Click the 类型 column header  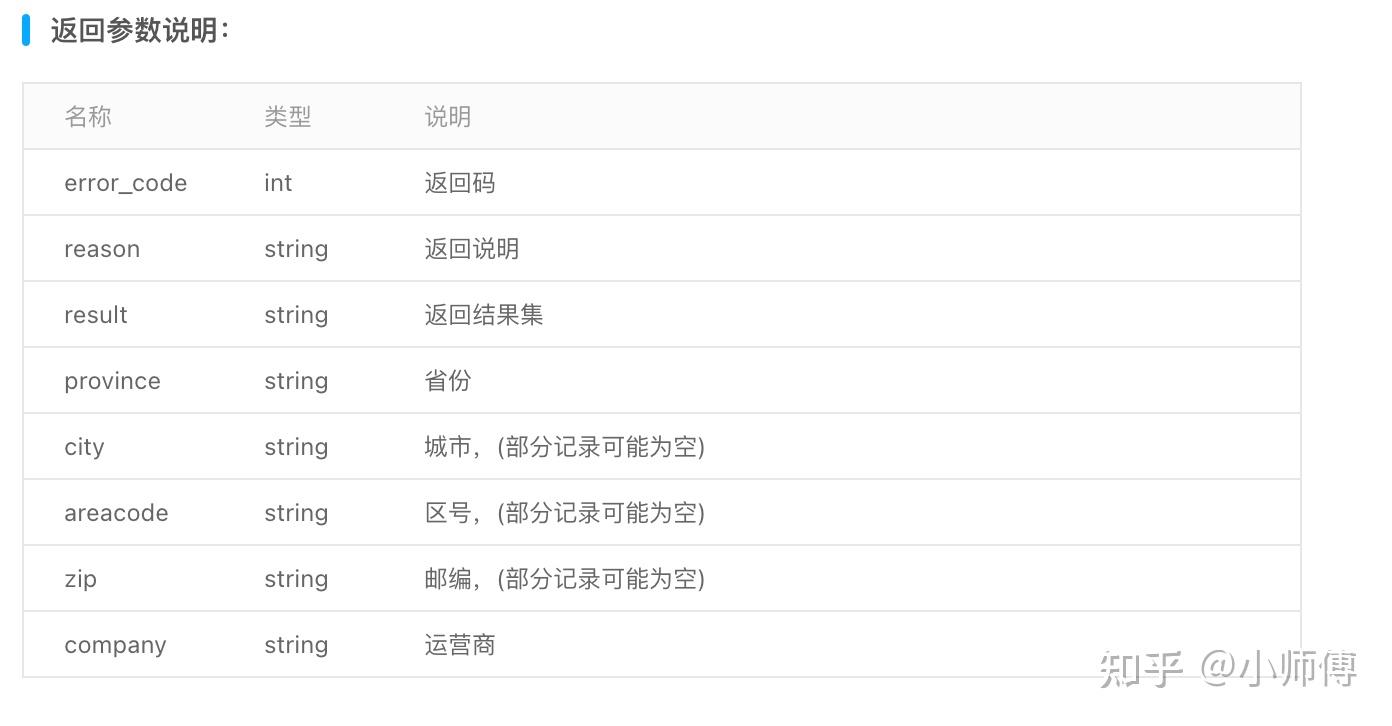pyautogui.click(x=287, y=117)
